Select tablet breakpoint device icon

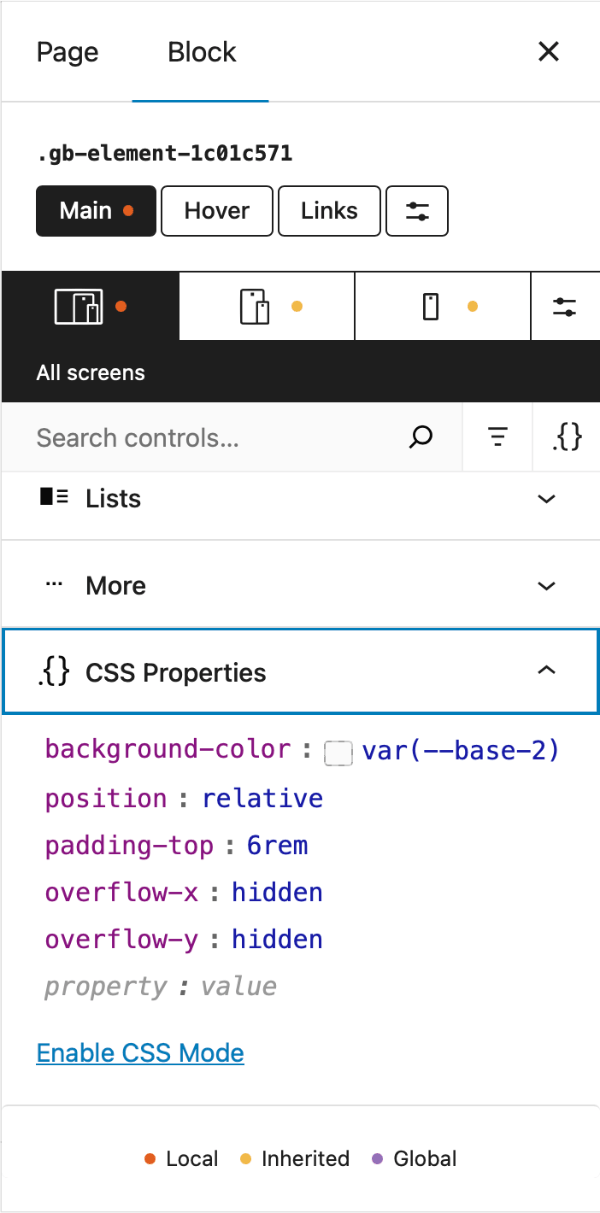click(x=267, y=306)
